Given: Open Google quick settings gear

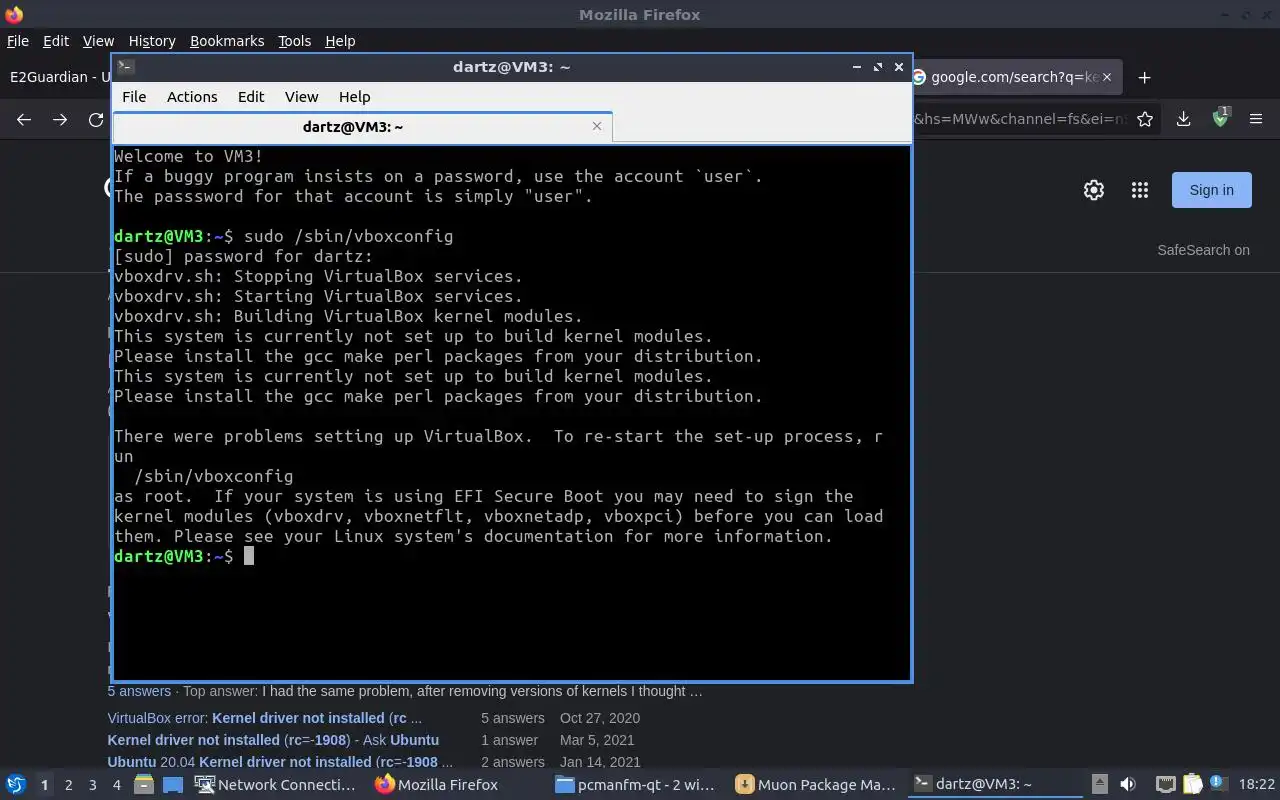Looking at the screenshot, I should (1094, 190).
